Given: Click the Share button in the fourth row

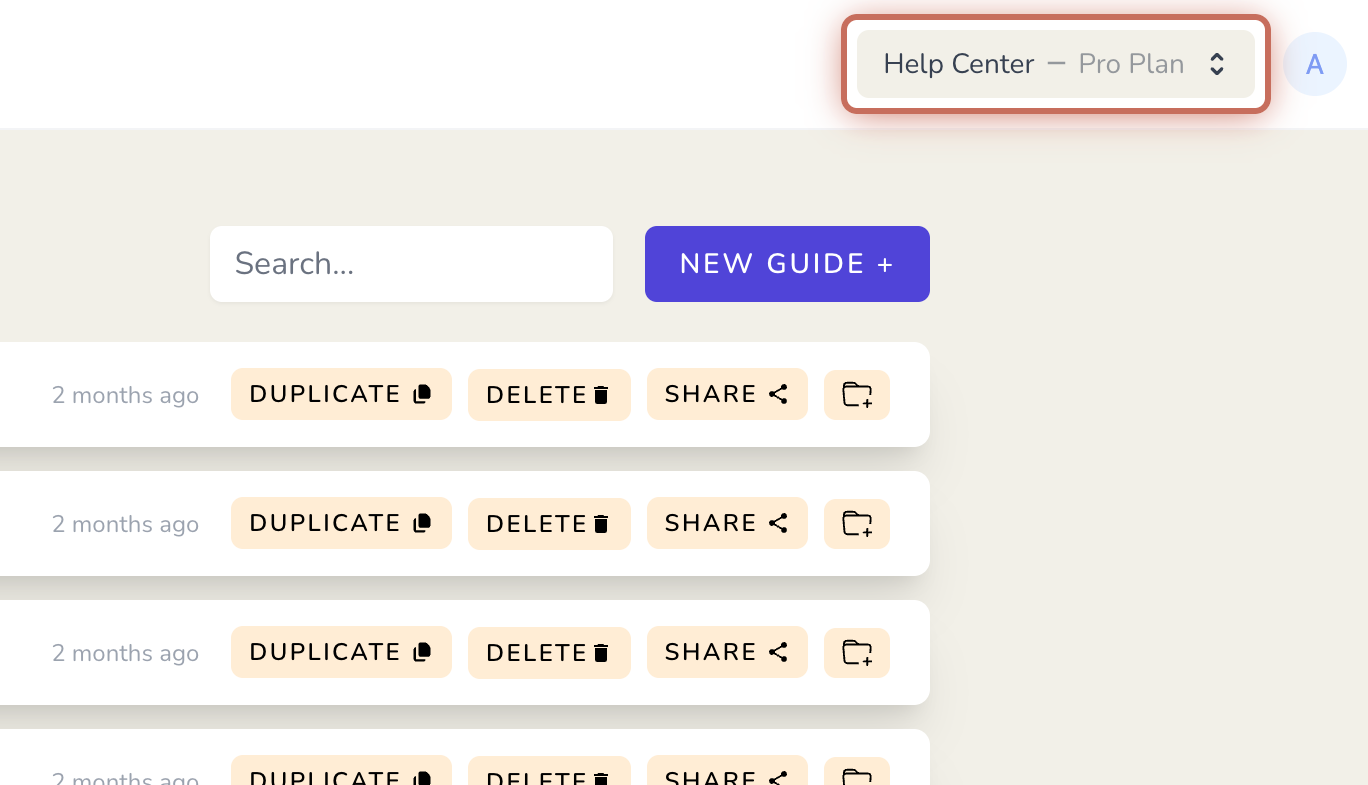Looking at the screenshot, I should (x=727, y=771).
